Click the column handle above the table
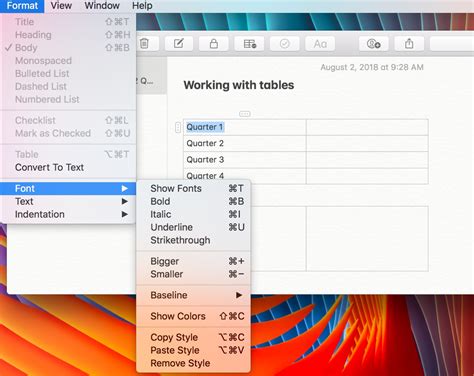474x376 pixels. click(245, 114)
